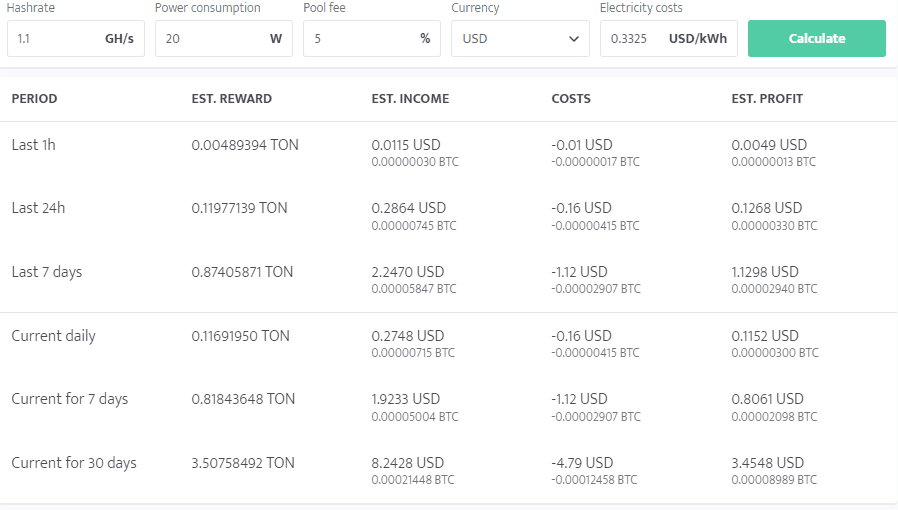Select the Last 1h row label

pyautogui.click(x=33, y=145)
